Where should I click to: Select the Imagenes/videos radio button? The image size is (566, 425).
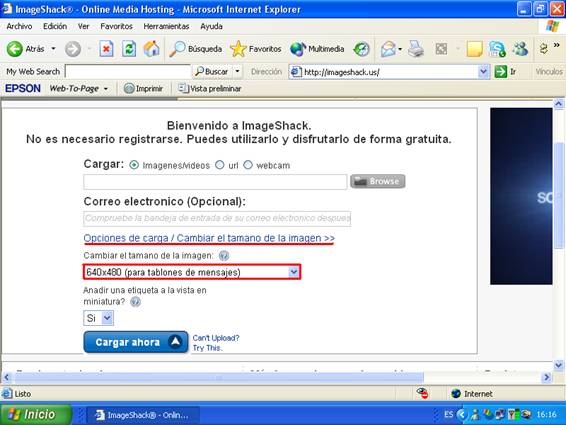point(134,165)
